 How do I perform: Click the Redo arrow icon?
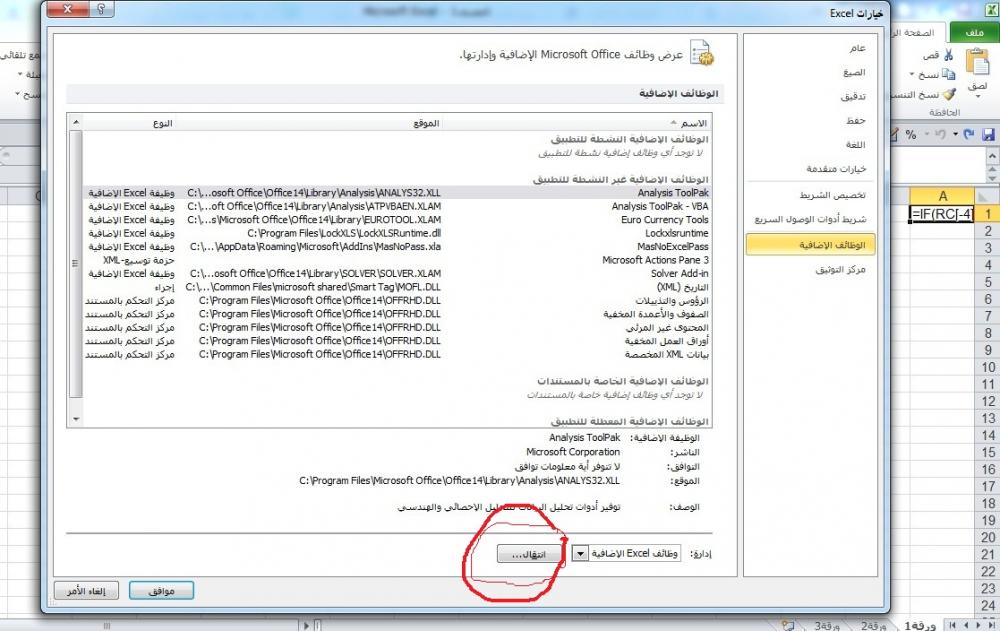pos(969,135)
